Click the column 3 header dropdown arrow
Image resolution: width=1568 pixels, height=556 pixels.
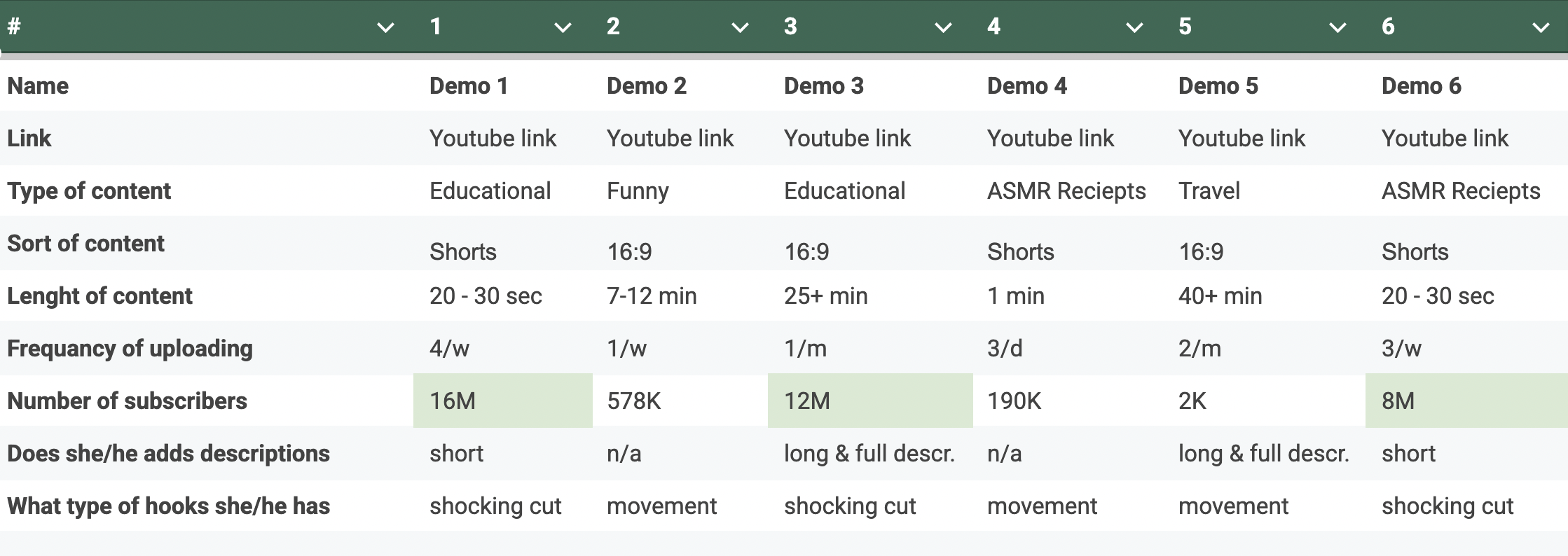tap(943, 28)
